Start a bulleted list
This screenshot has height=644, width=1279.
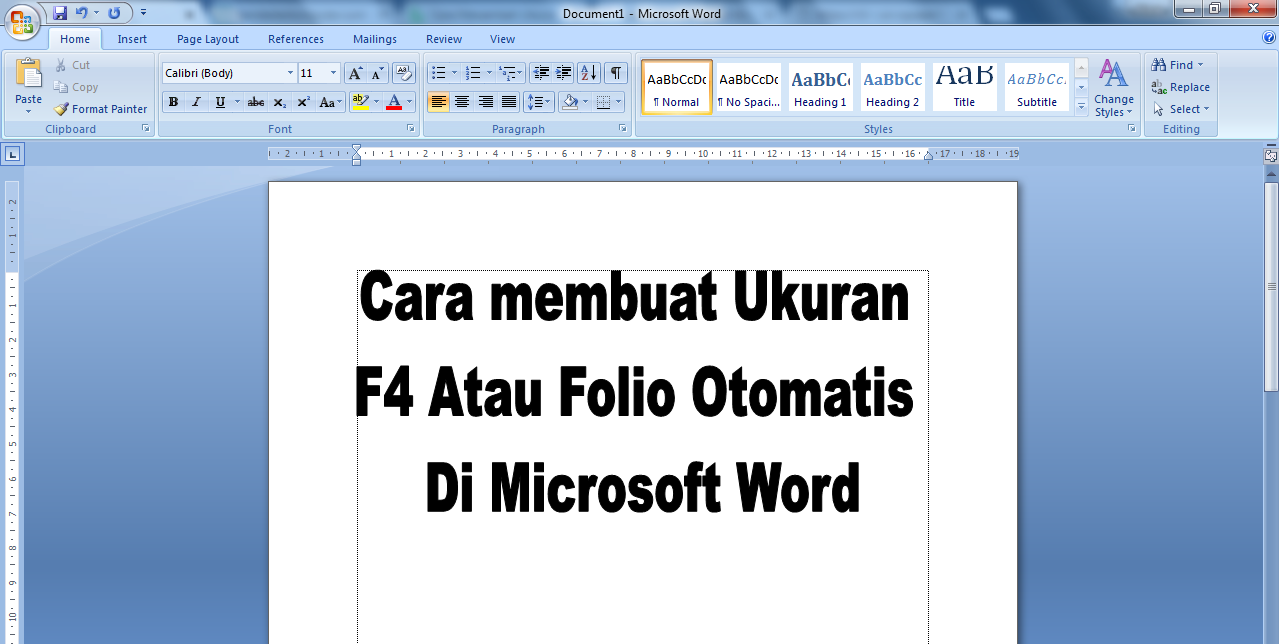pyautogui.click(x=437, y=73)
